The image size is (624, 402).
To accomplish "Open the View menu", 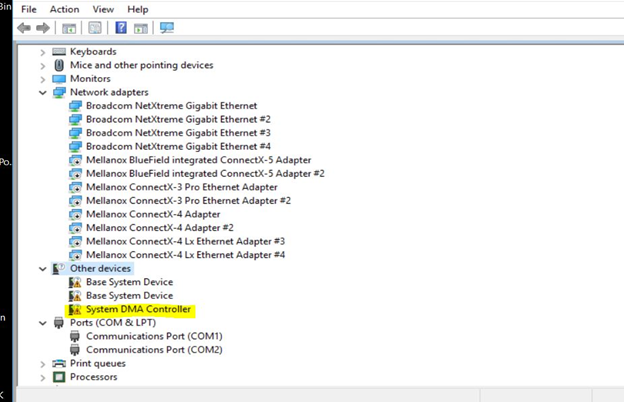I will 103,9.
